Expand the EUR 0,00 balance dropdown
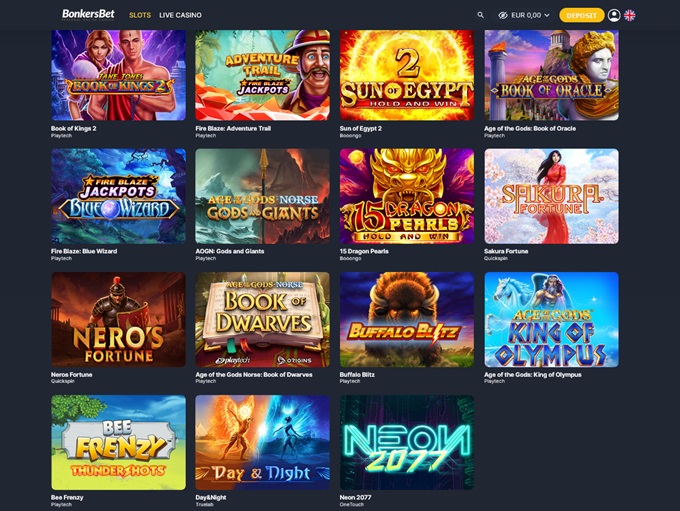Screen dimensions: 680x511 coord(530,15)
